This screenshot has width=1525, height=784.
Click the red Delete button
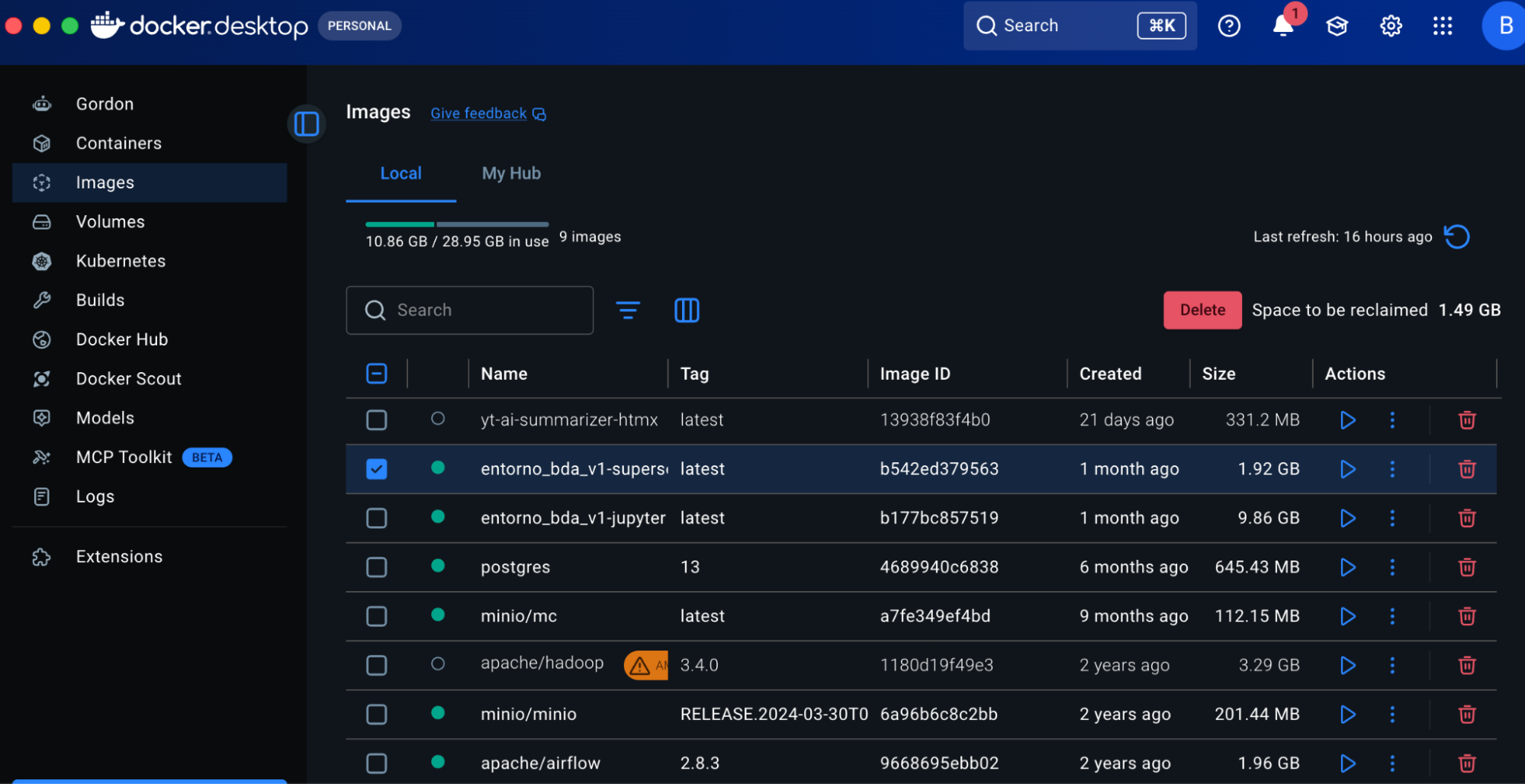(1202, 310)
